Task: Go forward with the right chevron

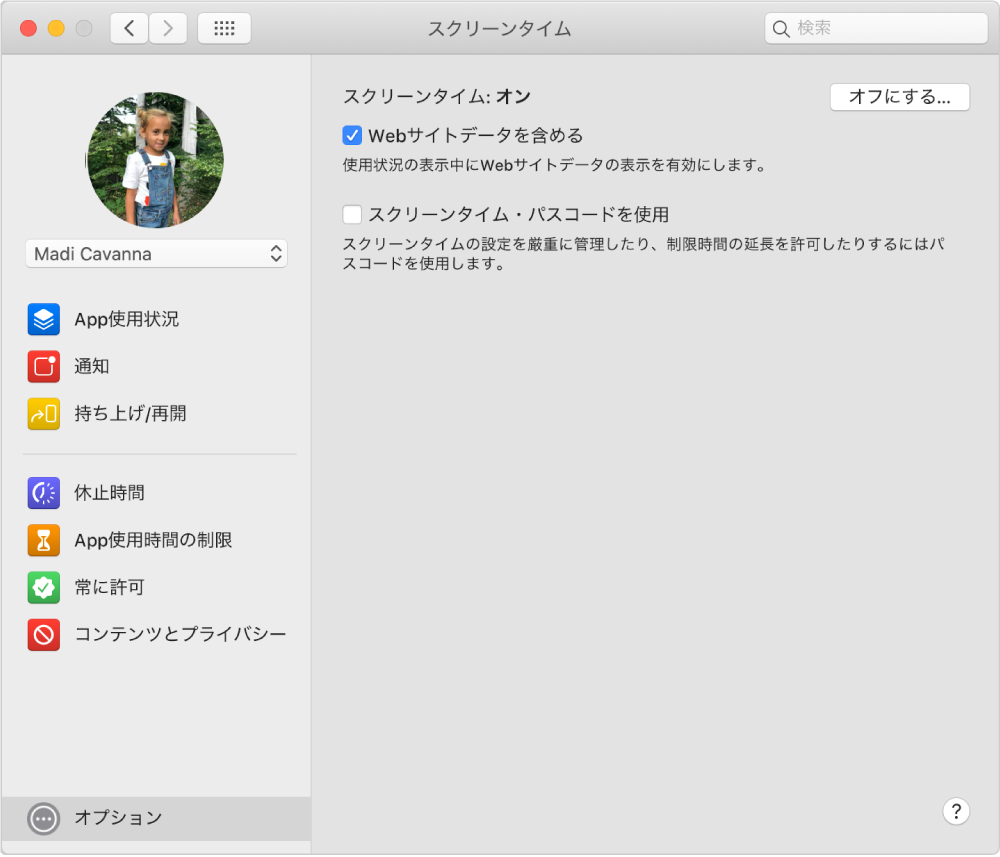Action: [168, 28]
